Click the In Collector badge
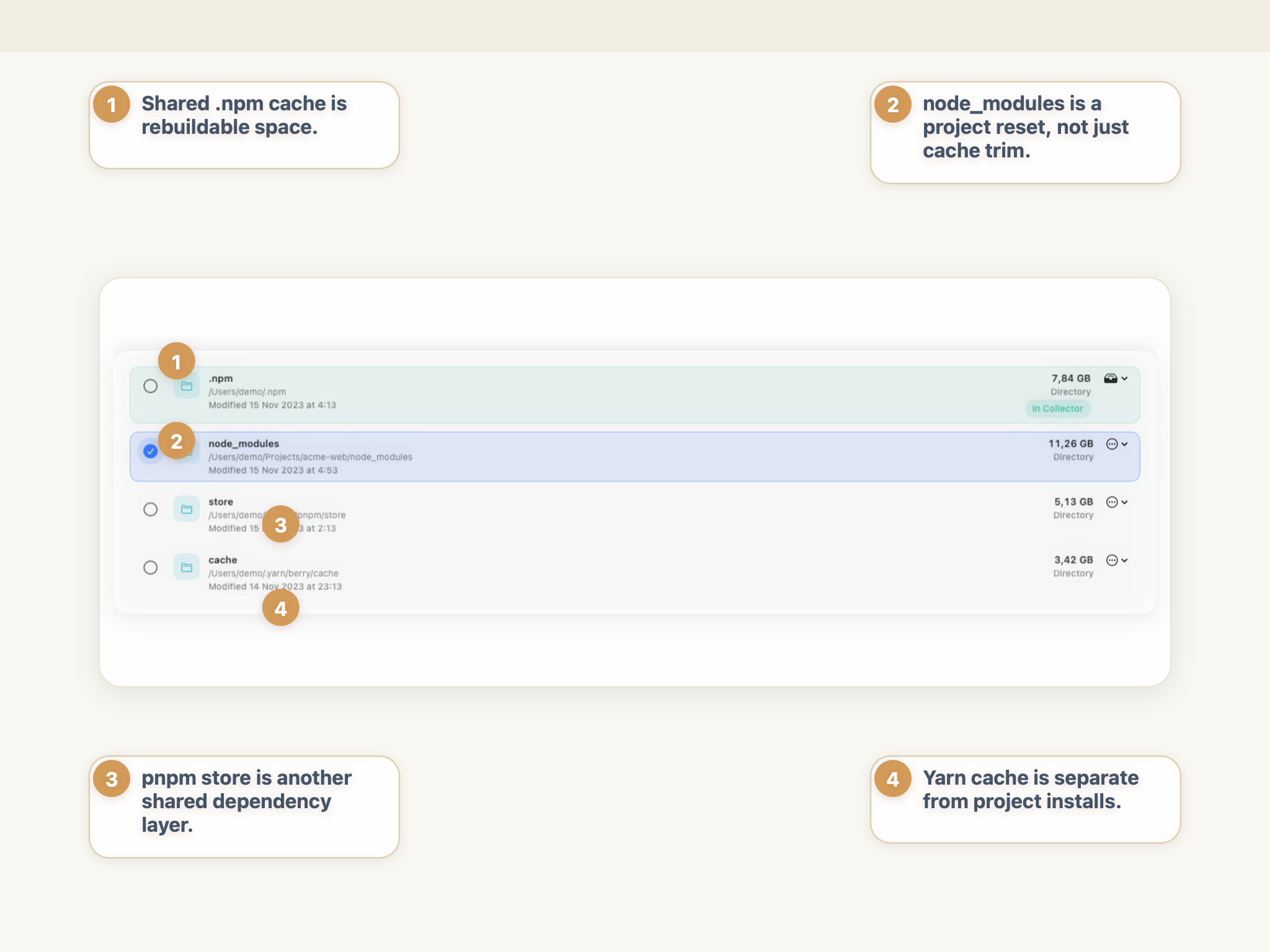 click(1058, 408)
